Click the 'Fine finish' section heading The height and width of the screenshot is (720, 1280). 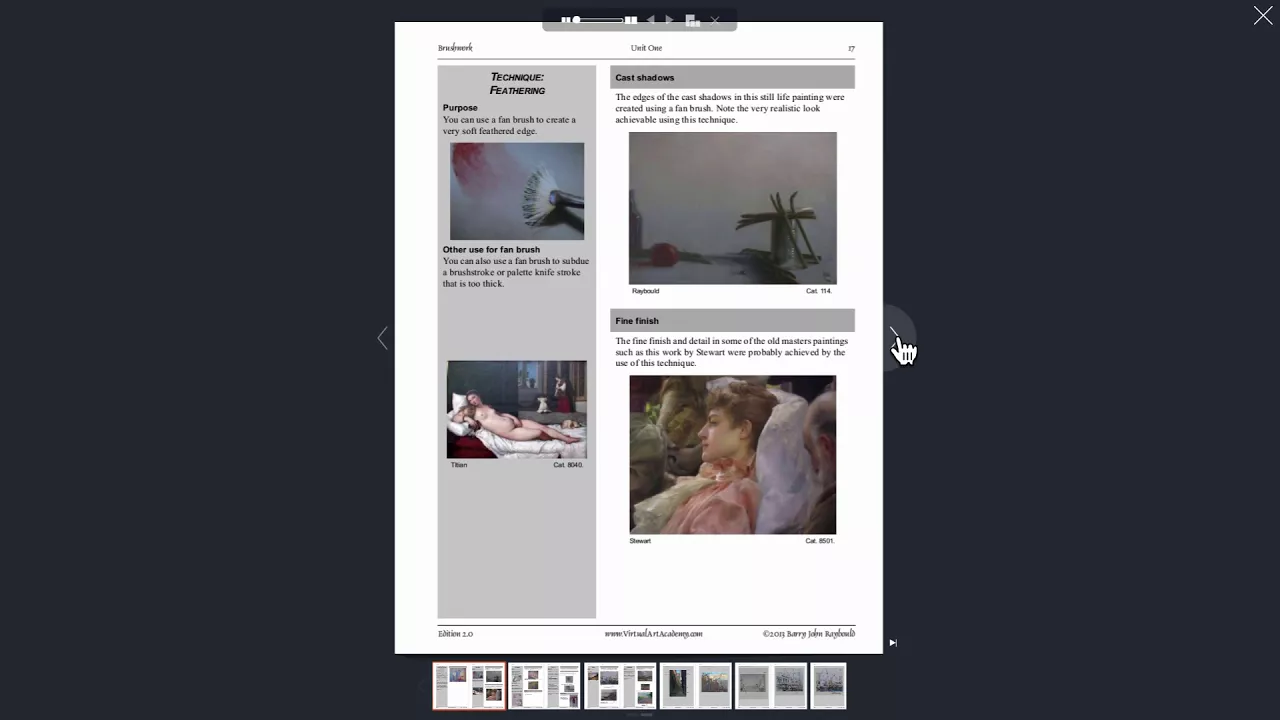click(637, 321)
